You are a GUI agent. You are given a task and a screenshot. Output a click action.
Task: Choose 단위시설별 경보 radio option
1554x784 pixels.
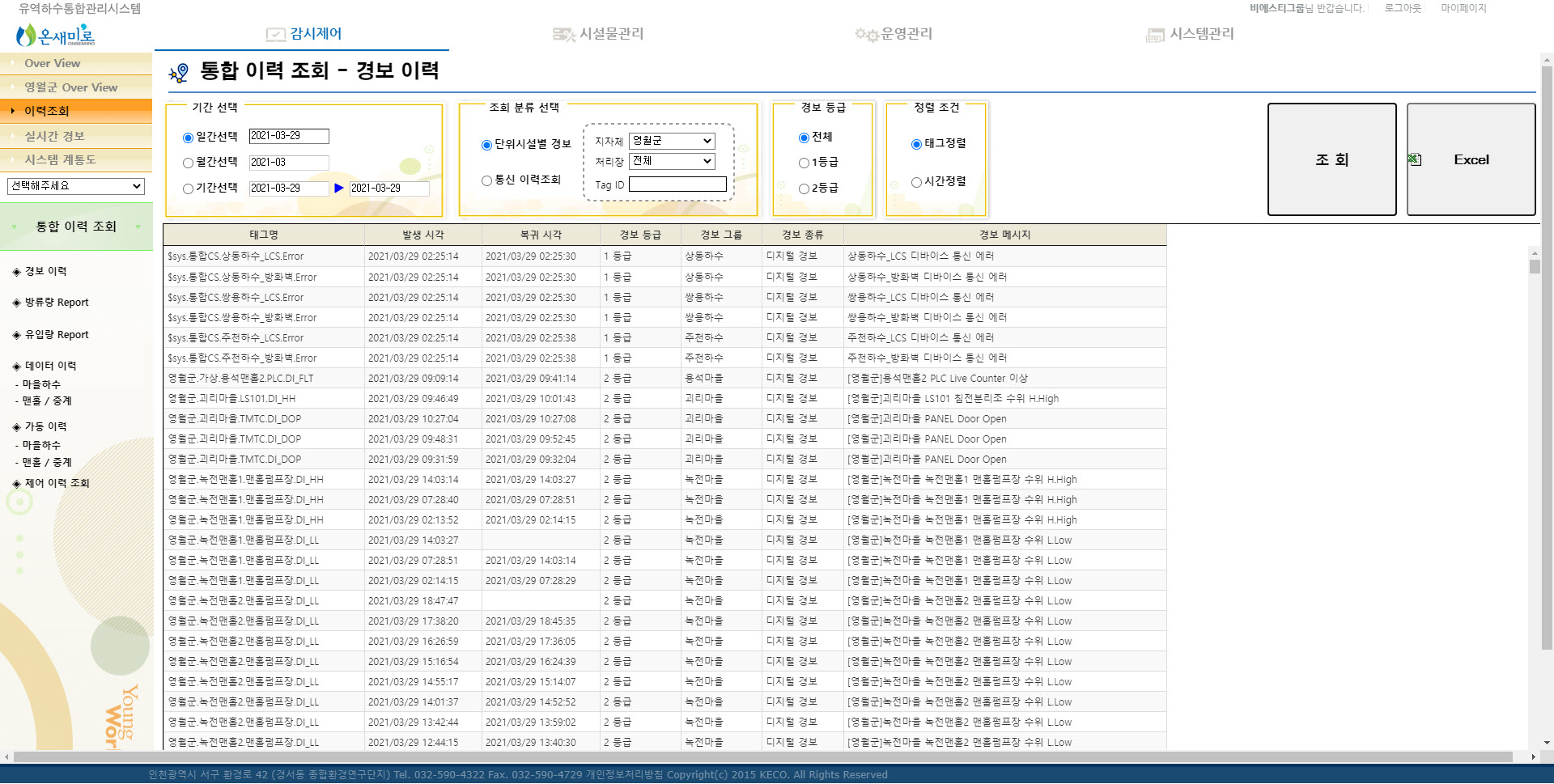click(x=486, y=145)
